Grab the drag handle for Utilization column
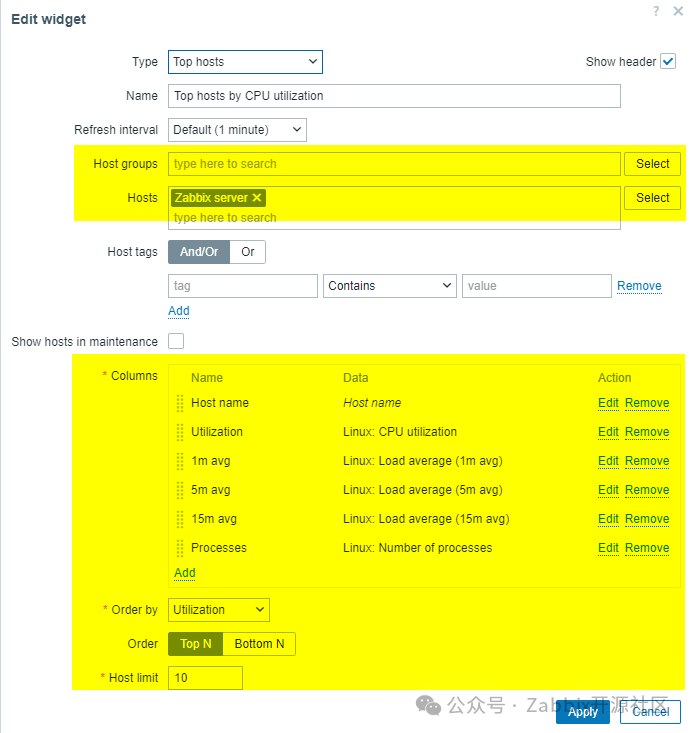Image resolution: width=691 pixels, height=733 pixels. [x=180, y=432]
